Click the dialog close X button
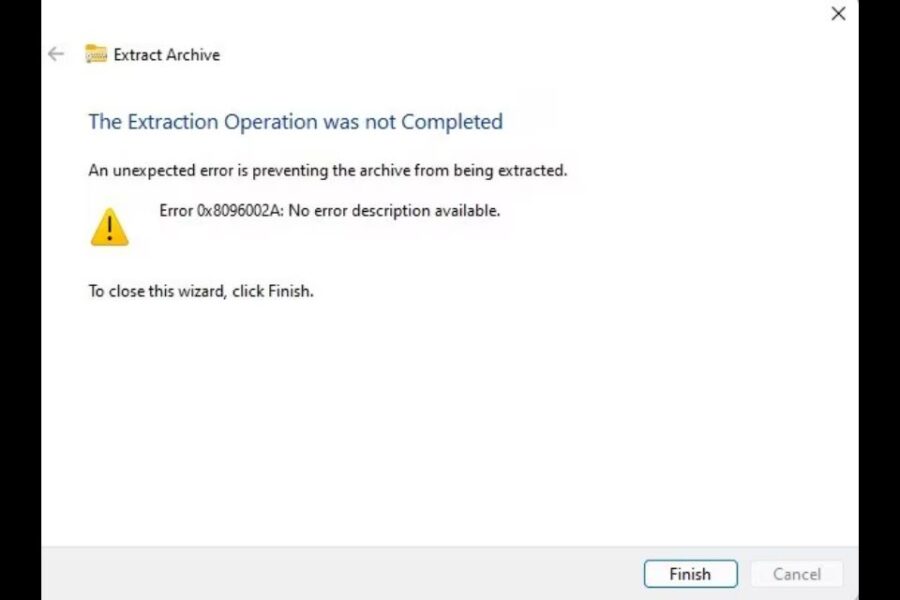 coord(838,14)
